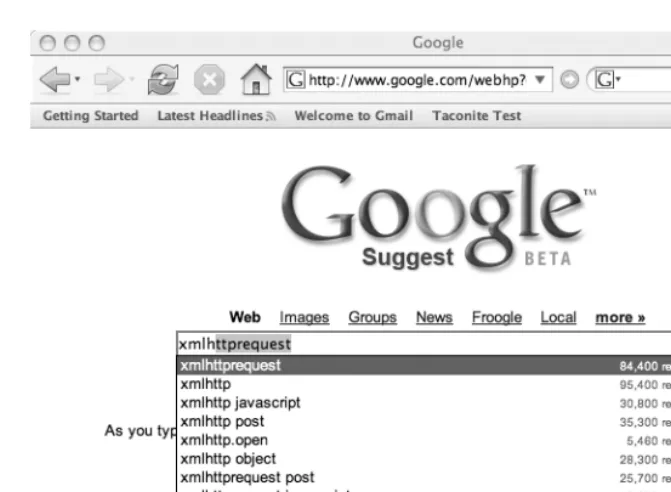Click the Google favicon in the address bar

296,80
